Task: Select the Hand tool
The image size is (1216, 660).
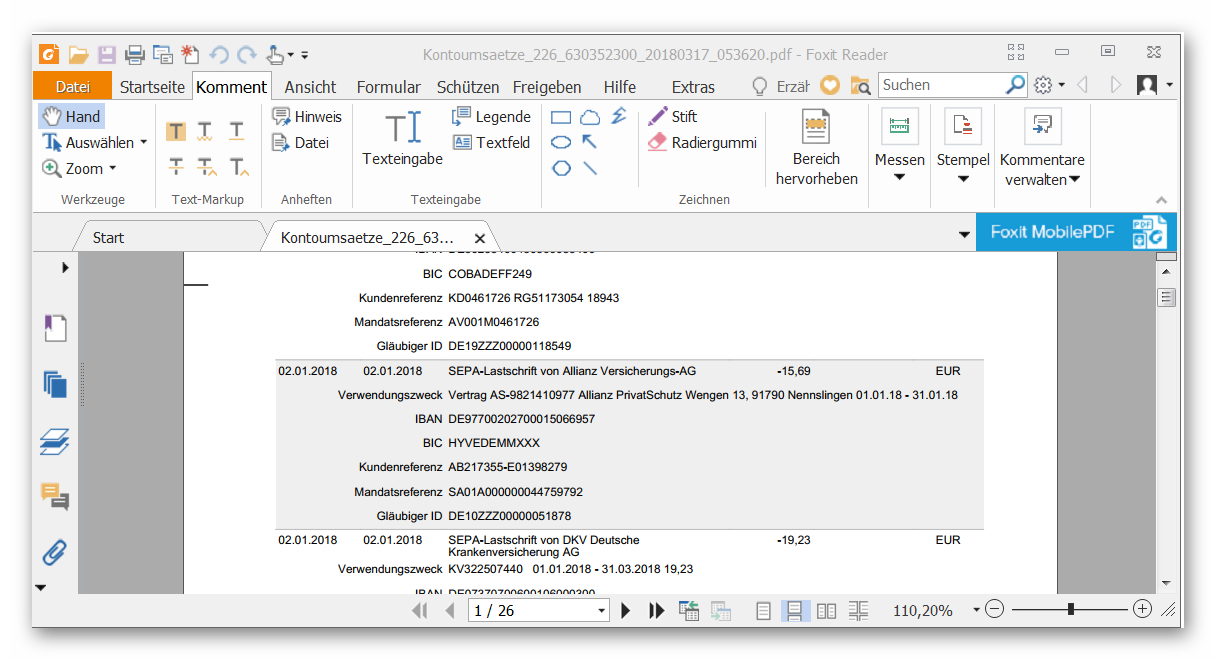Action: coord(71,116)
